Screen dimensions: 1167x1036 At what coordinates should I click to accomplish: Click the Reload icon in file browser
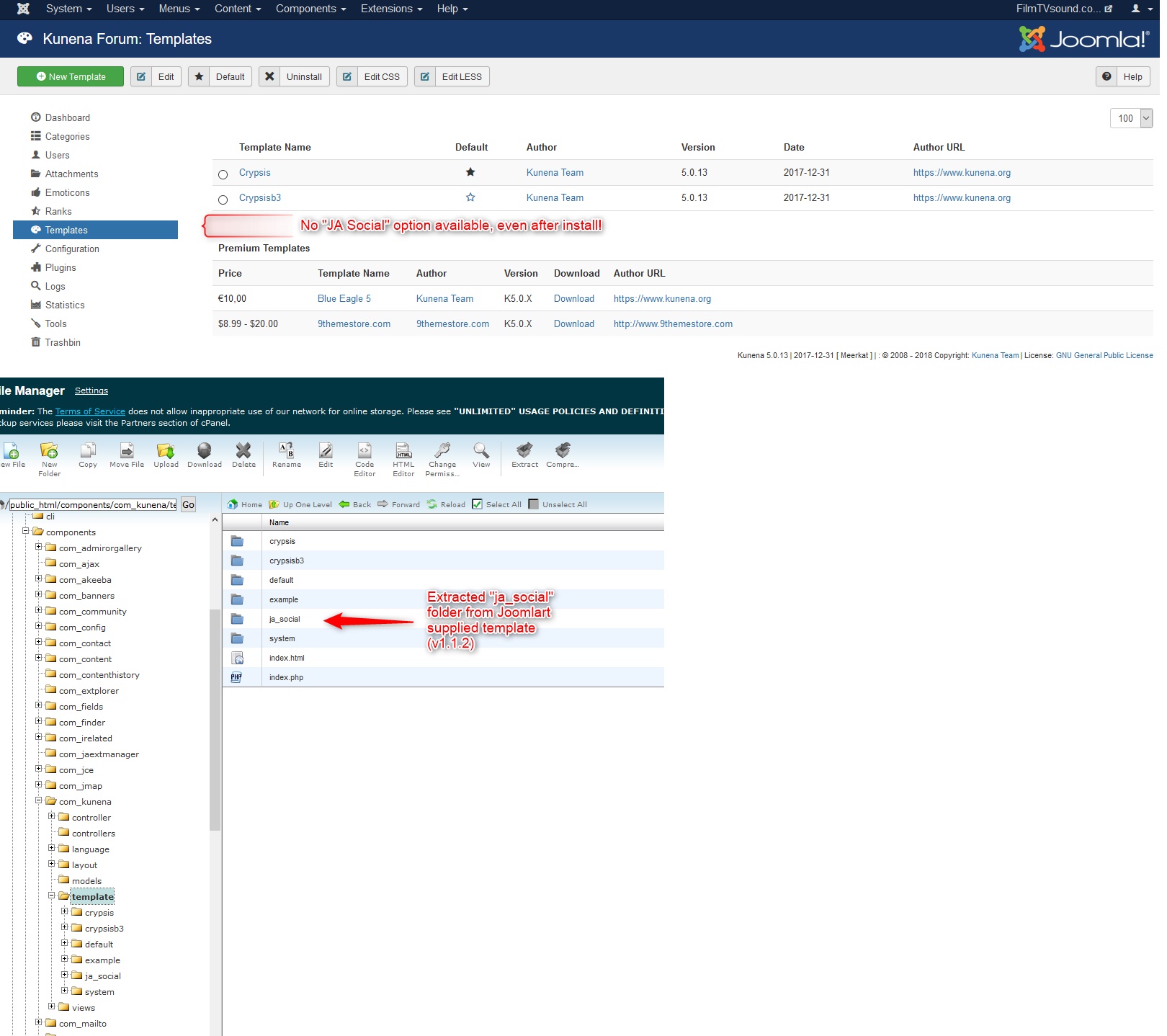432,504
